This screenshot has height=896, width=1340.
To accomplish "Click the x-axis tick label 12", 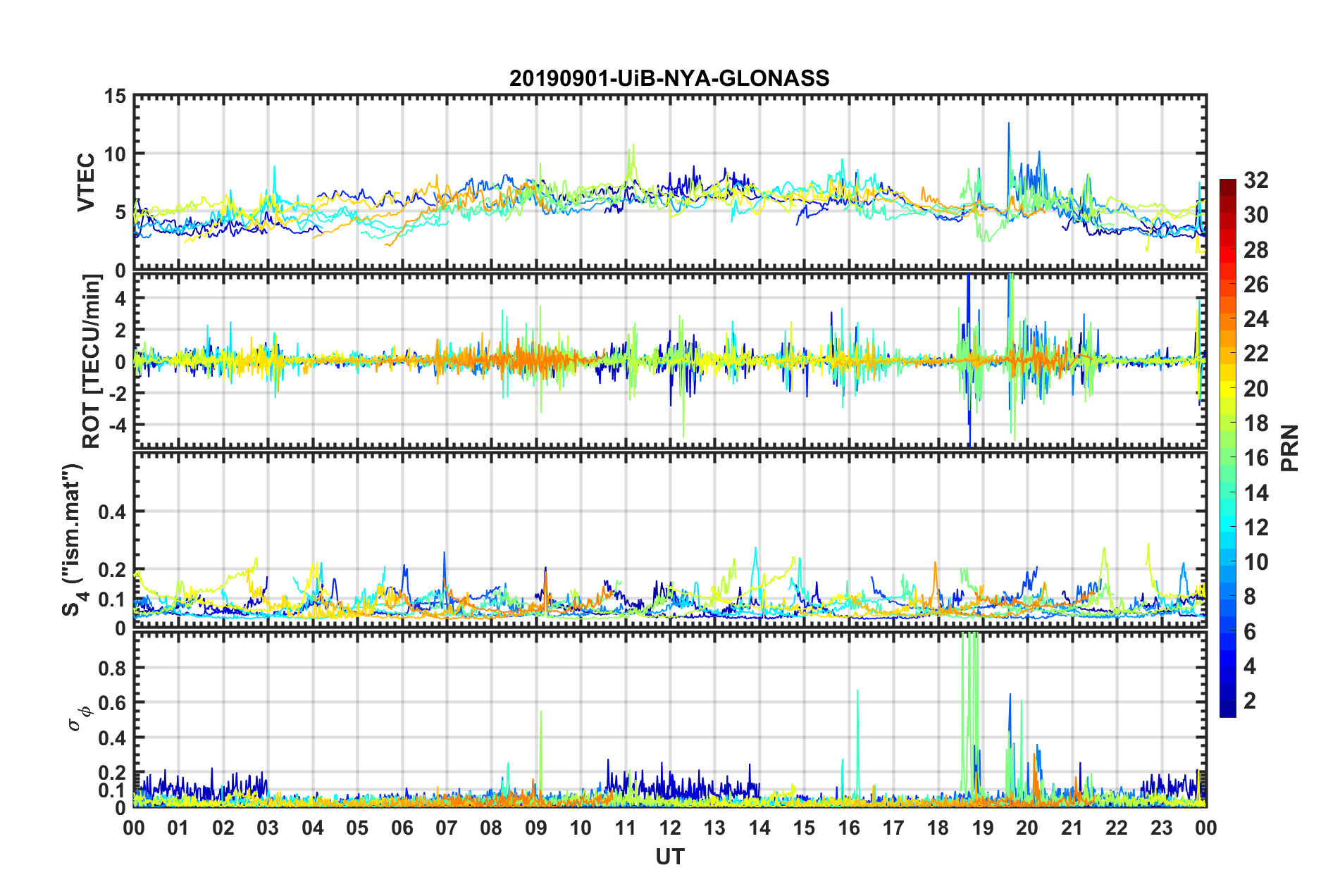I will coord(670,828).
